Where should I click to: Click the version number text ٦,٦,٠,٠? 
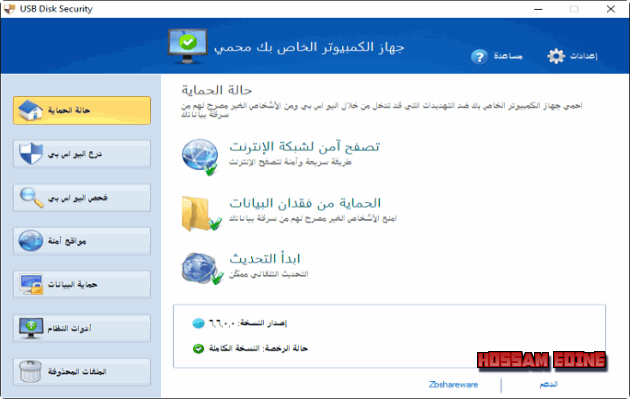(222, 323)
